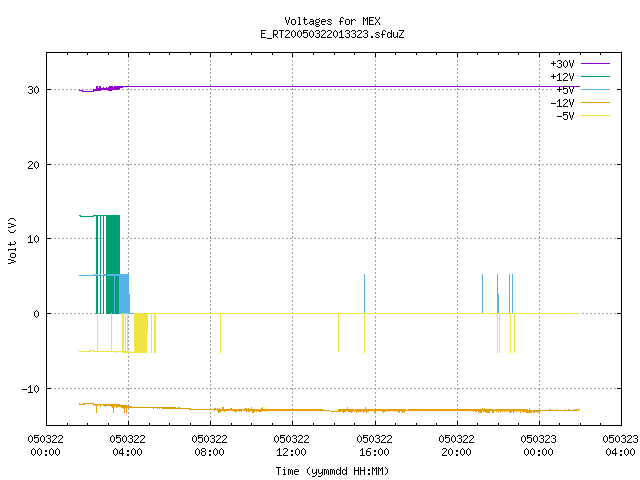Click the solid blue +5V block before 04:00

[x=124, y=294]
